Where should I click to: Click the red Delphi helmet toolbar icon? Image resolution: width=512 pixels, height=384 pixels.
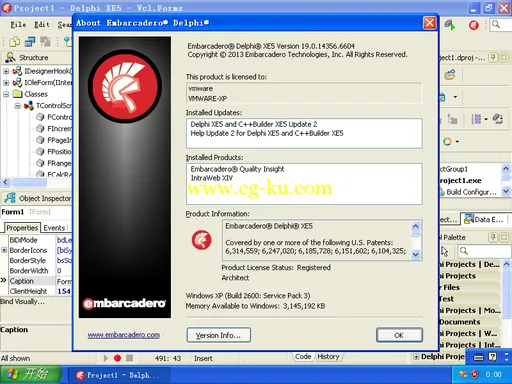(474, 25)
